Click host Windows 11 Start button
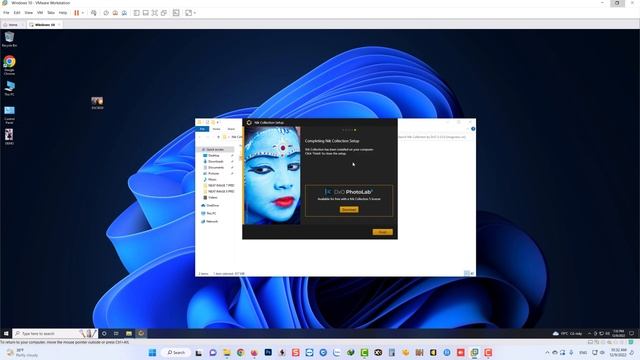The width and height of the screenshot is (640, 360). pyautogui.click(x=152, y=352)
